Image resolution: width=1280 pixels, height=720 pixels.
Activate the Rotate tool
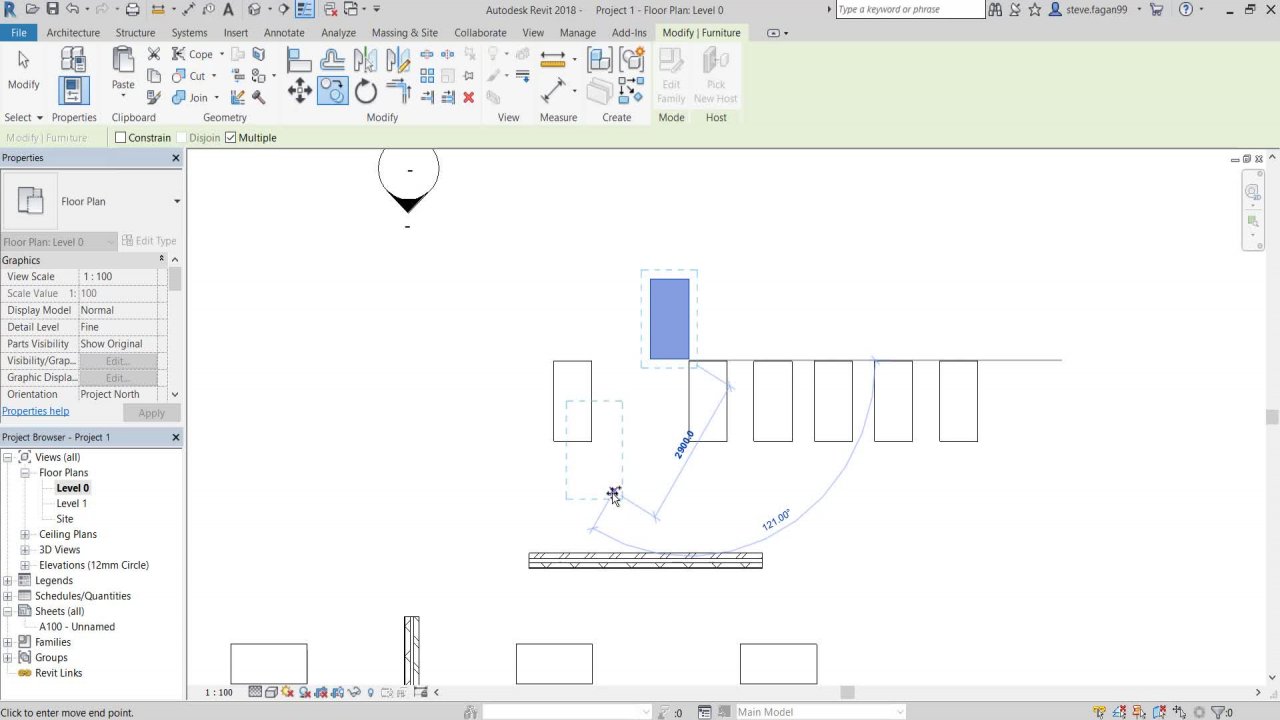pos(365,92)
